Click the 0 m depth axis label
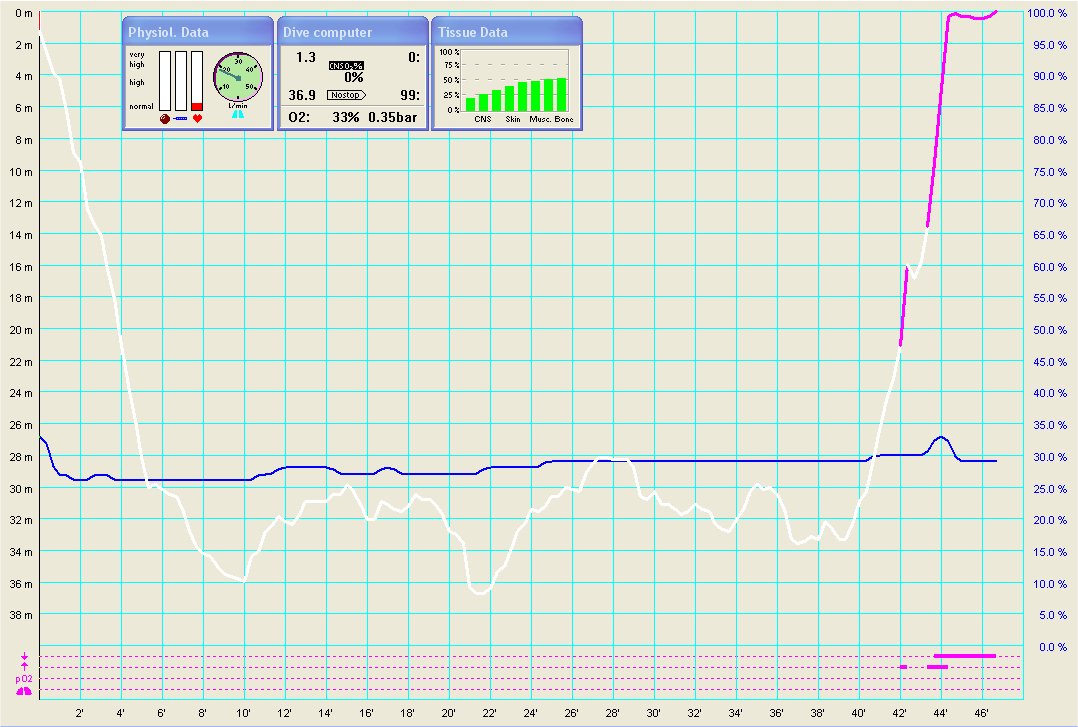 pyautogui.click(x=24, y=13)
